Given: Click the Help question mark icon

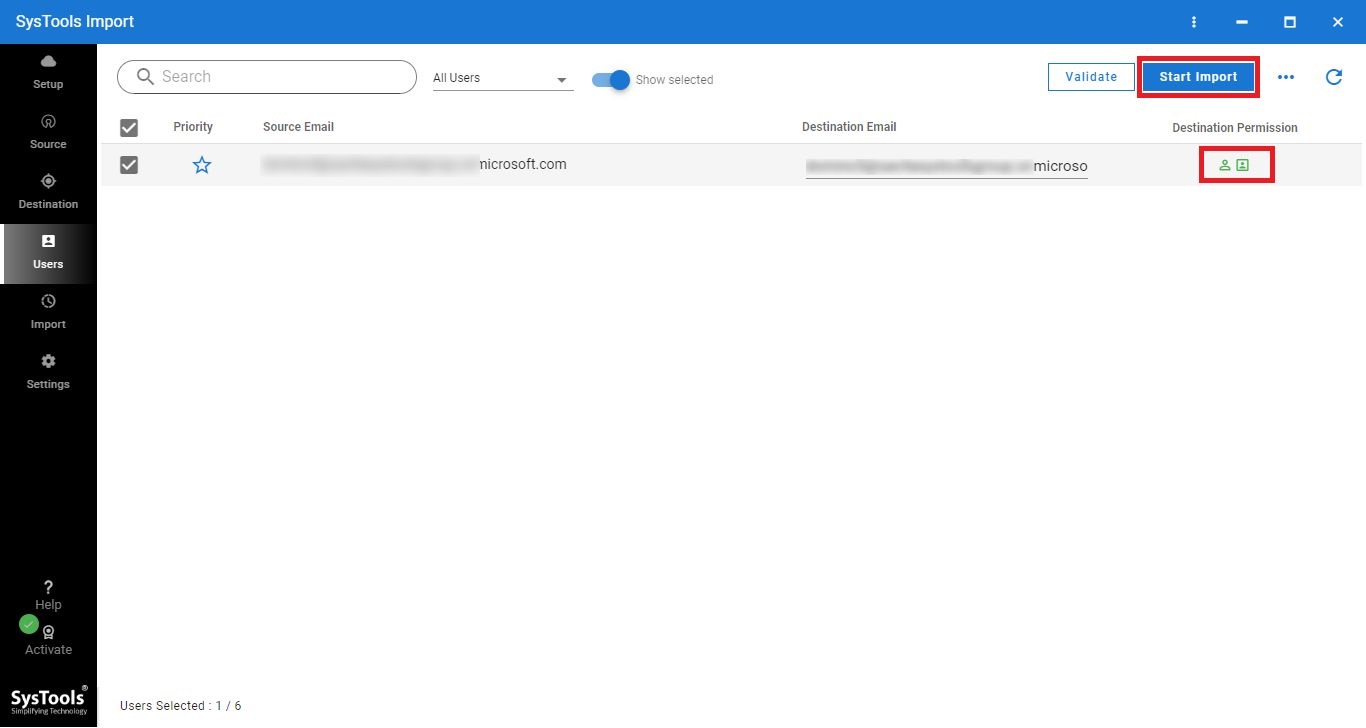Looking at the screenshot, I should (x=48, y=587).
